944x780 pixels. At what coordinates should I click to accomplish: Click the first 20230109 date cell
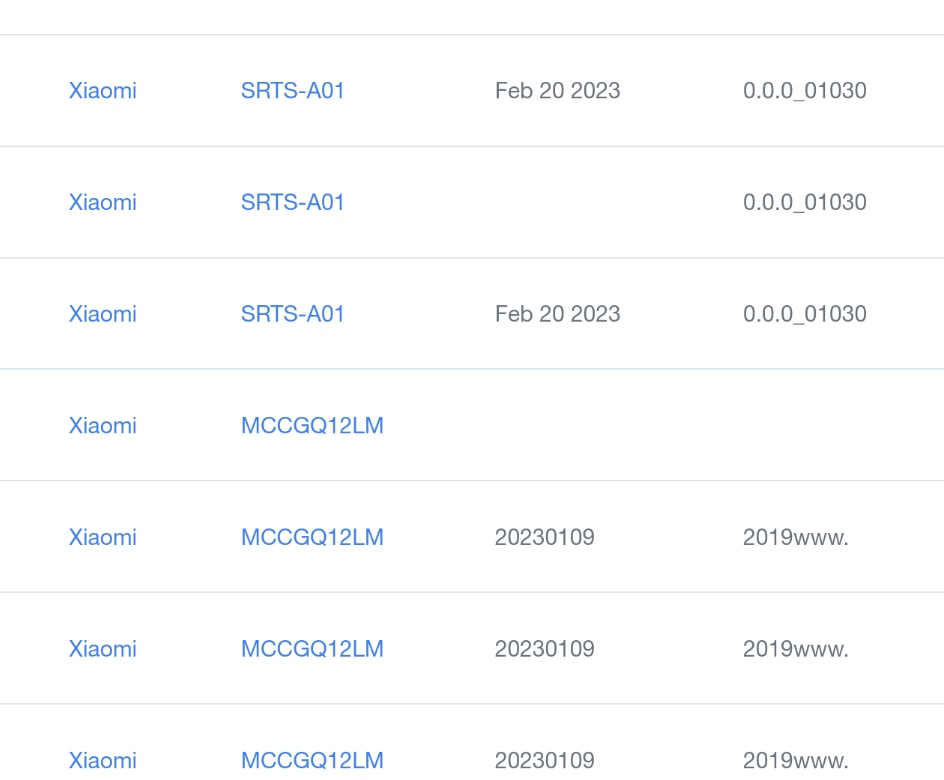click(x=545, y=537)
